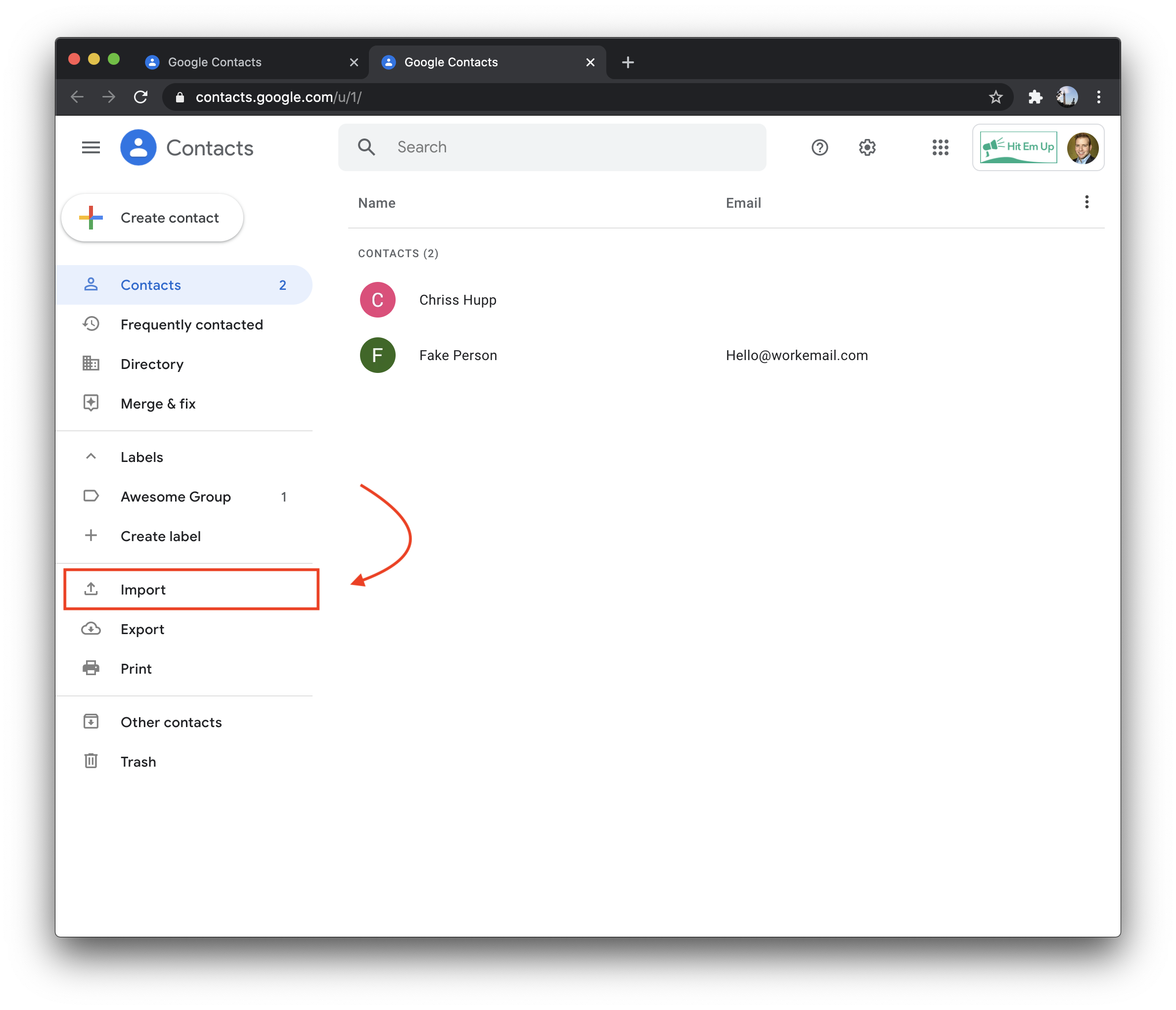This screenshot has height=1010, width=1176.
Task: Open the browser Extensions puzzle icon
Action: pos(1035,97)
